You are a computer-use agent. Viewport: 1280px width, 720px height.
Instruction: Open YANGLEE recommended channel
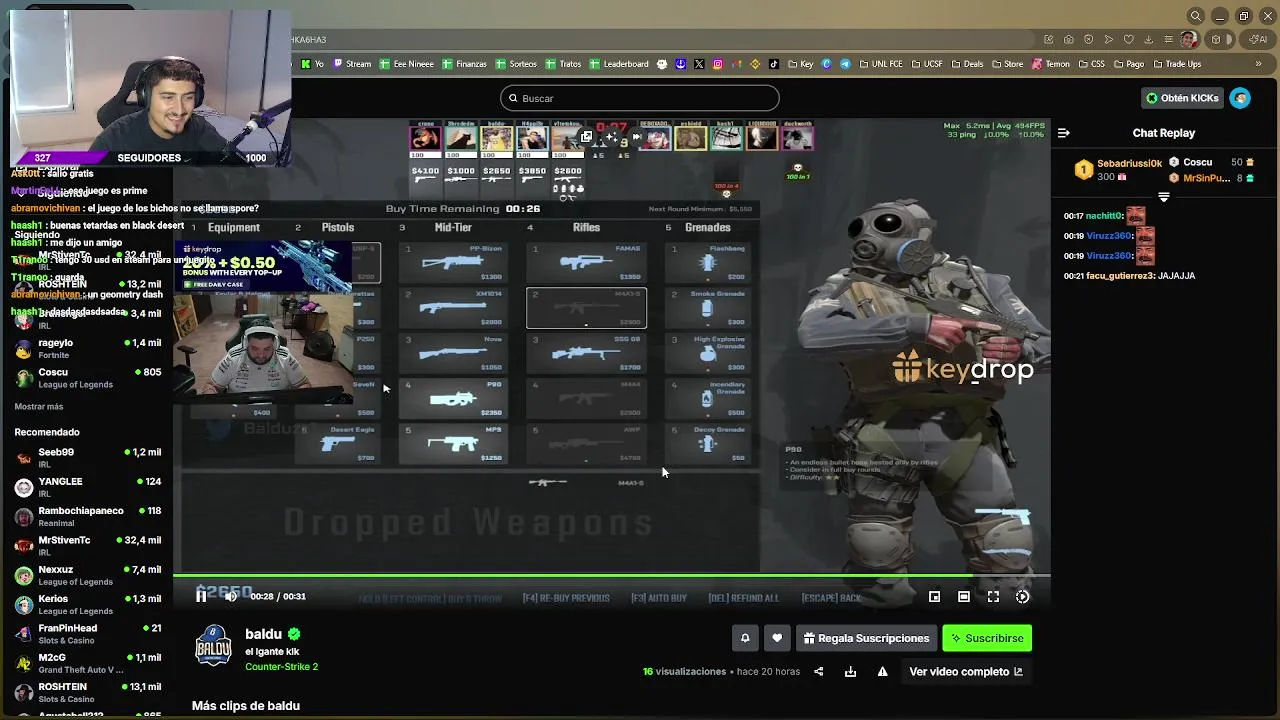point(87,487)
